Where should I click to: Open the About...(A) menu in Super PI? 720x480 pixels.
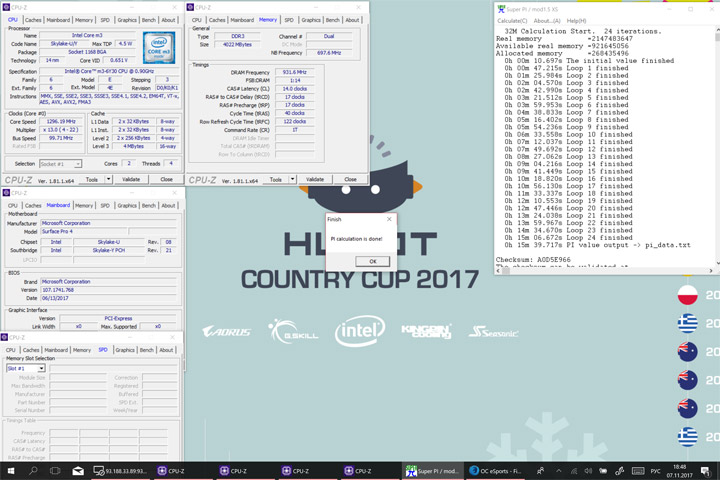click(546, 21)
